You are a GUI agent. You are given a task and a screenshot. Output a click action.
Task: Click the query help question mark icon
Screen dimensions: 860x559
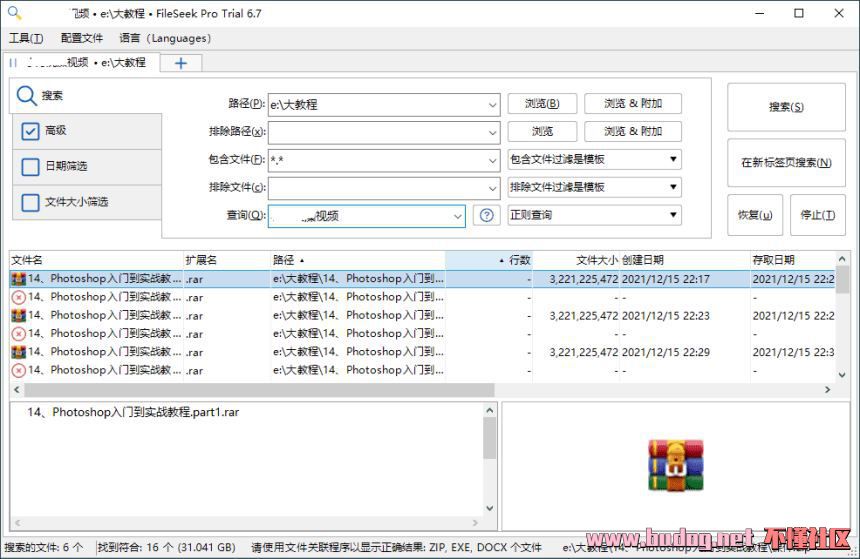(486, 216)
